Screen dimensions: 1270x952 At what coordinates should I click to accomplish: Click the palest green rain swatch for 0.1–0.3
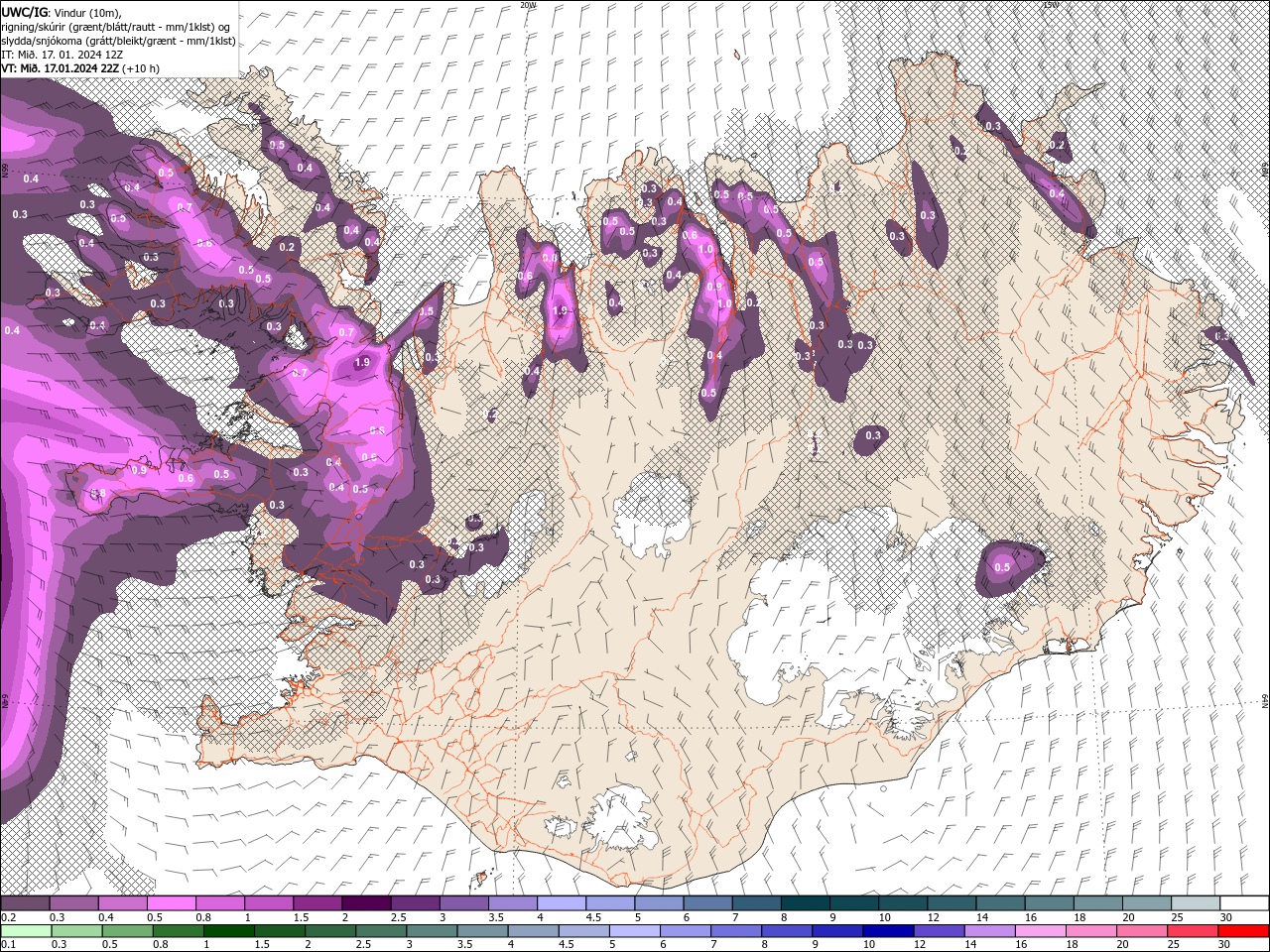coord(26,931)
